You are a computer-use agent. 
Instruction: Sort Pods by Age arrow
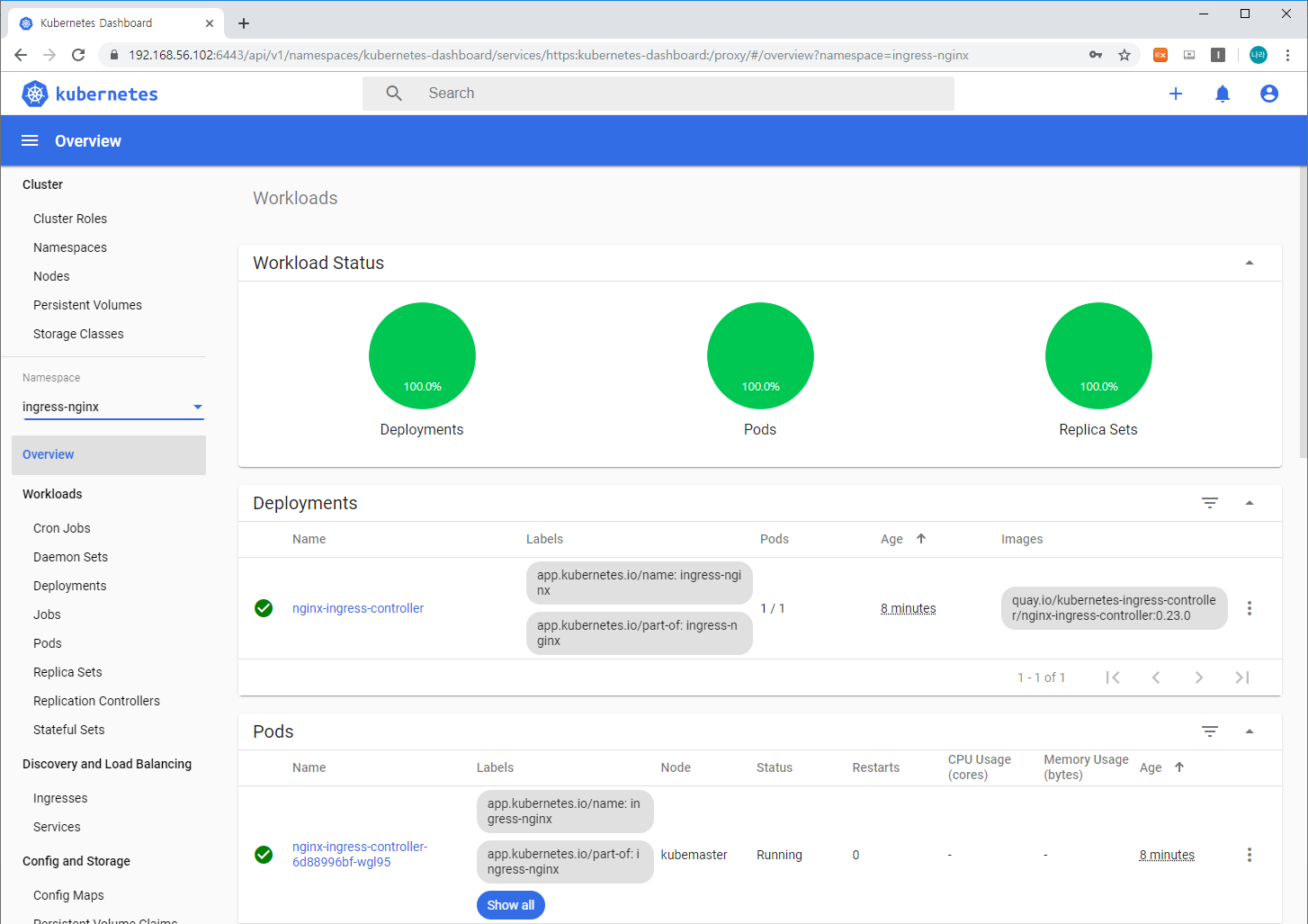click(1179, 767)
